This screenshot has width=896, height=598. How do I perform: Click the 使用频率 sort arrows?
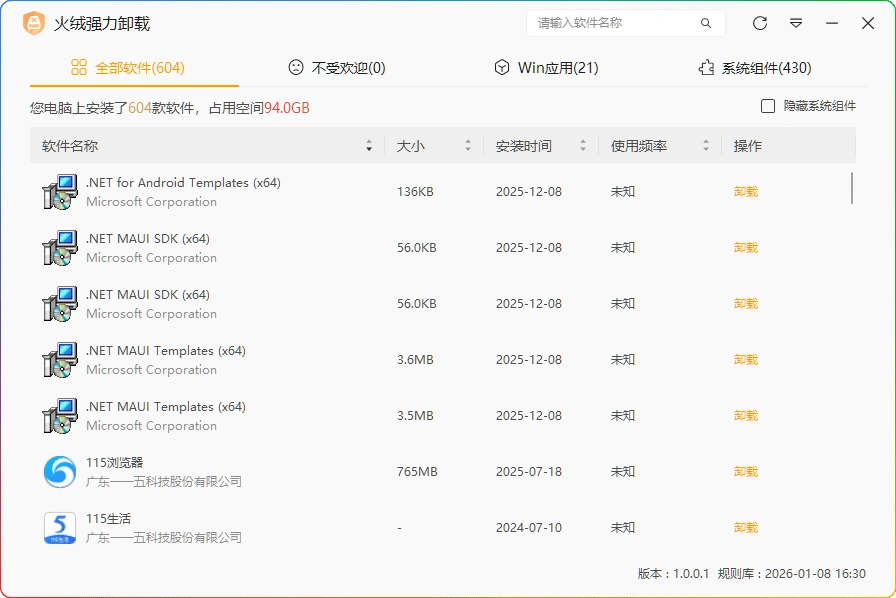pyautogui.click(x=706, y=145)
